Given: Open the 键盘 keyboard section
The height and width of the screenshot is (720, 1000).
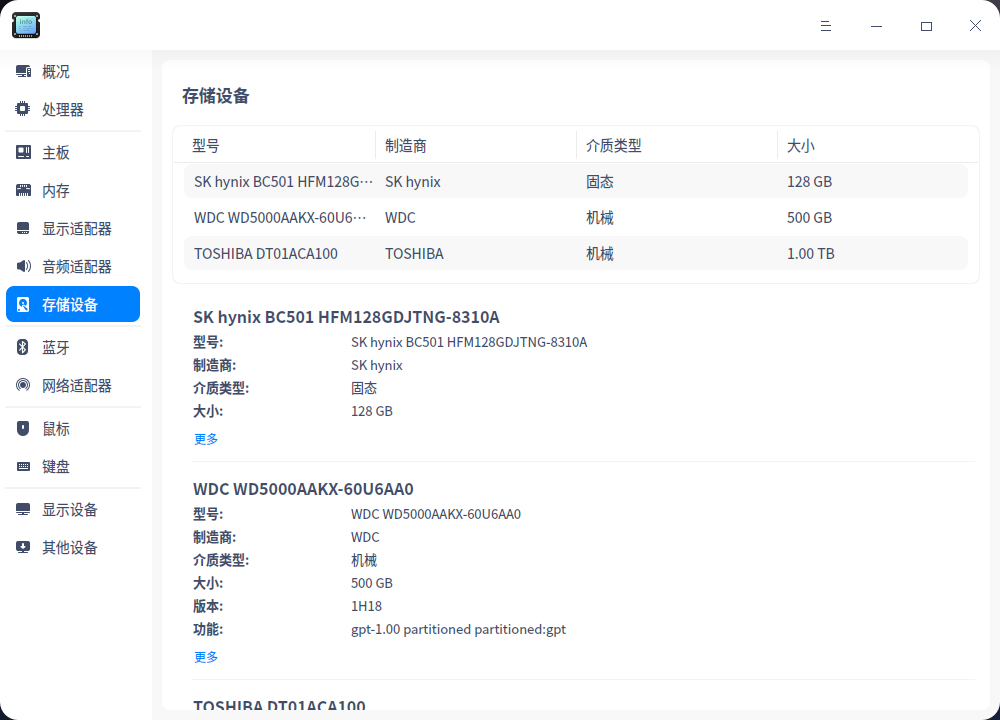Looking at the screenshot, I should click(55, 466).
